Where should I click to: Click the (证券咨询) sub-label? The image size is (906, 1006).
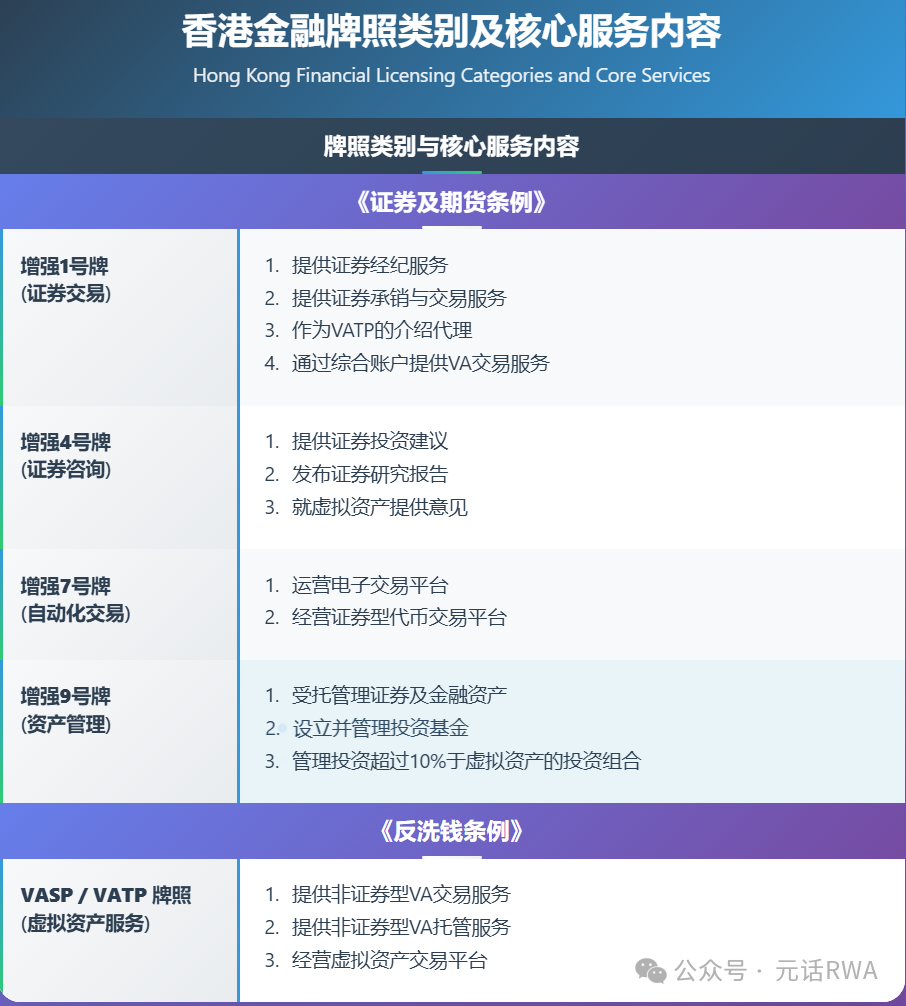click(x=66, y=470)
